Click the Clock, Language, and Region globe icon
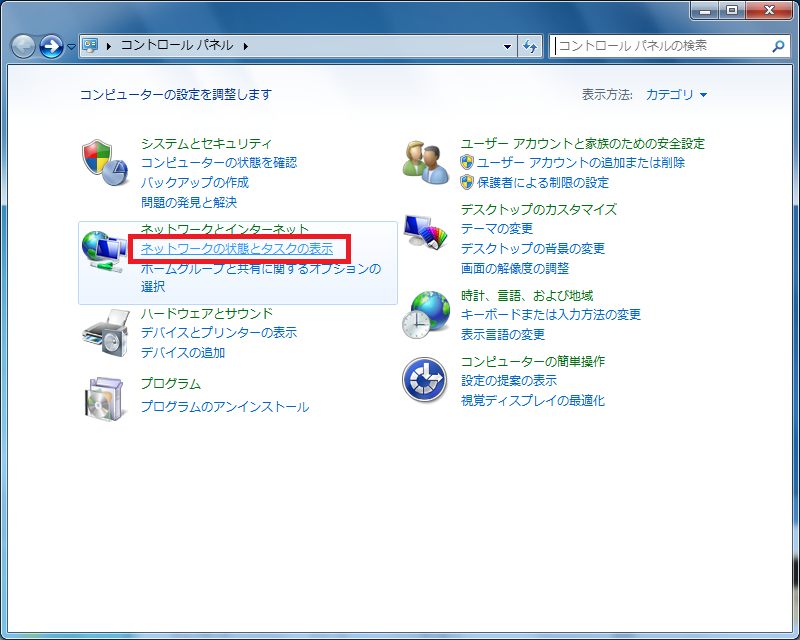The height and width of the screenshot is (640, 800). point(426,315)
